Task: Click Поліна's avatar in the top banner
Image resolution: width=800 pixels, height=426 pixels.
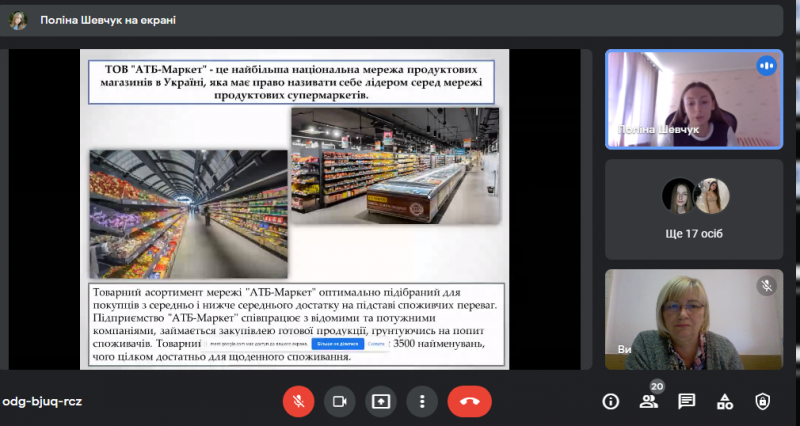Action: 18,20
